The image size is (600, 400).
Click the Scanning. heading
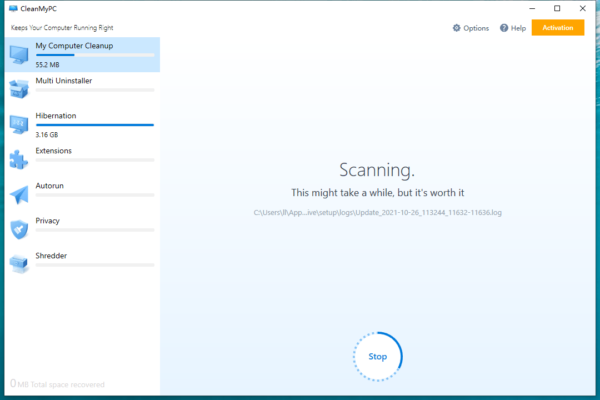tap(377, 170)
